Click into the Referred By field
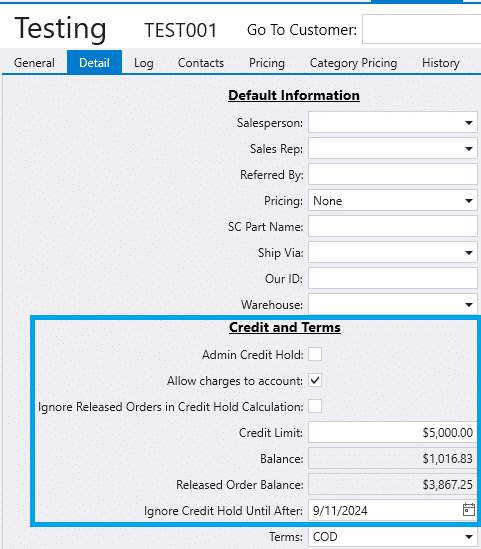 coord(392,174)
